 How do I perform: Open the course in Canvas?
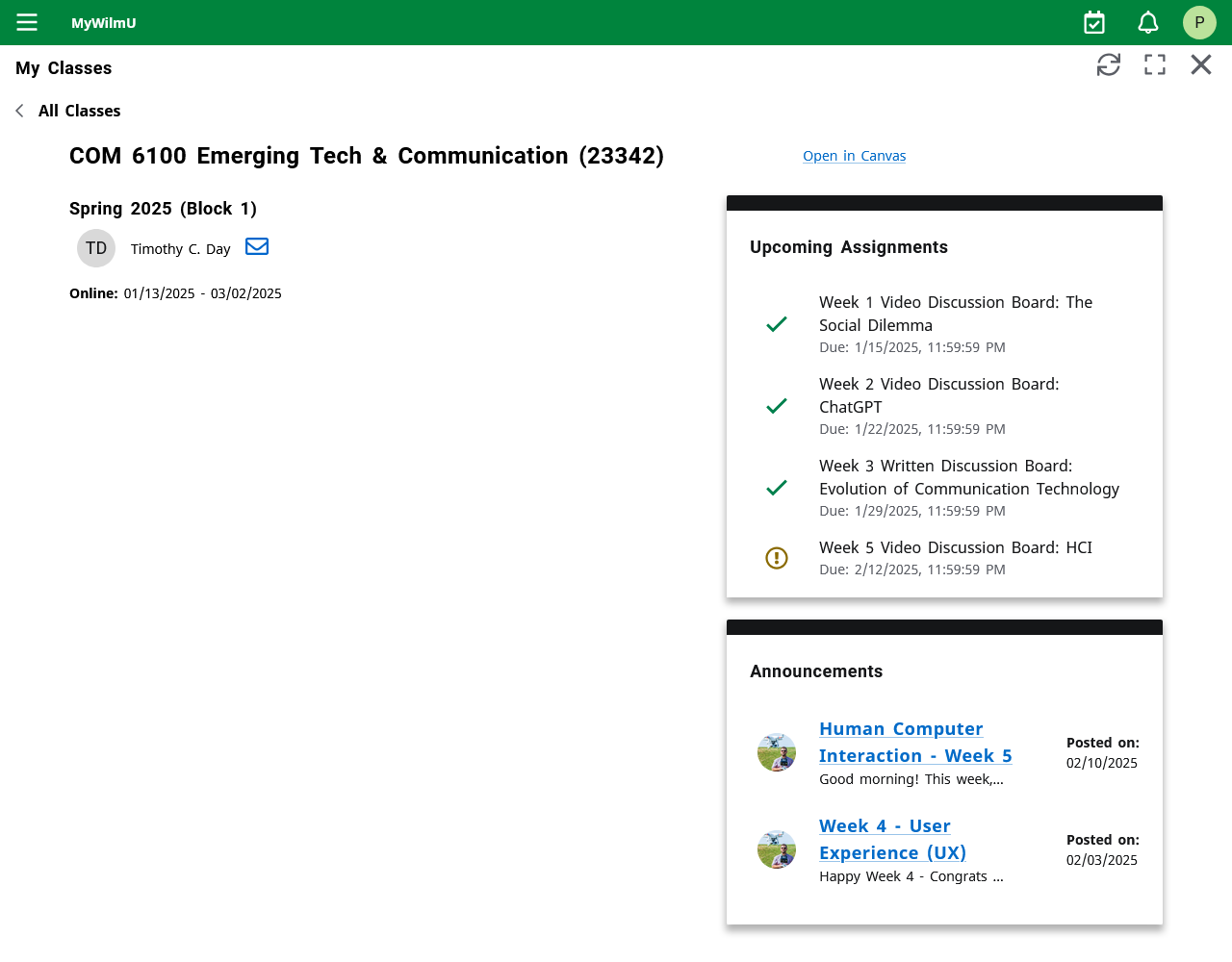click(x=854, y=155)
